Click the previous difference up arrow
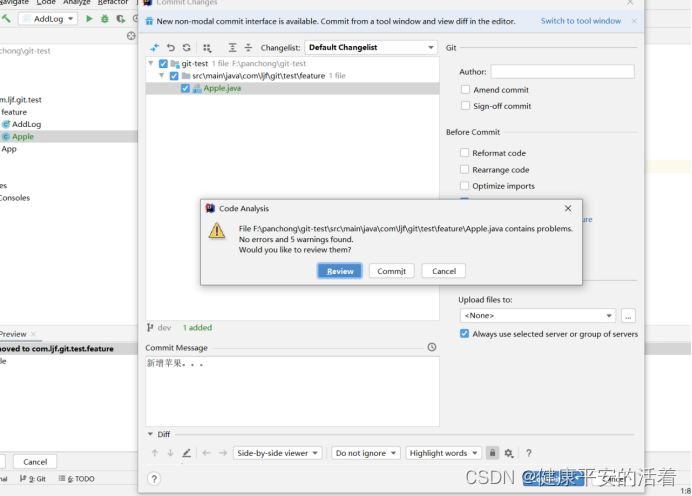The height and width of the screenshot is (496, 692). pyautogui.click(x=154, y=453)
